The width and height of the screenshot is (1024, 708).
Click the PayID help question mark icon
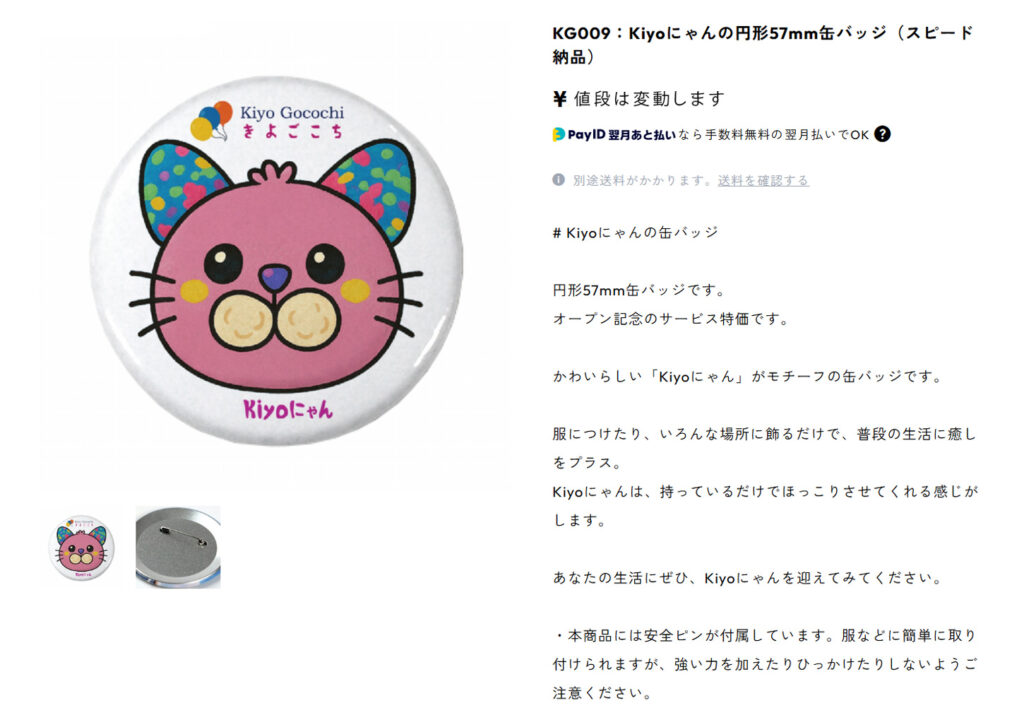coord(882,134)
